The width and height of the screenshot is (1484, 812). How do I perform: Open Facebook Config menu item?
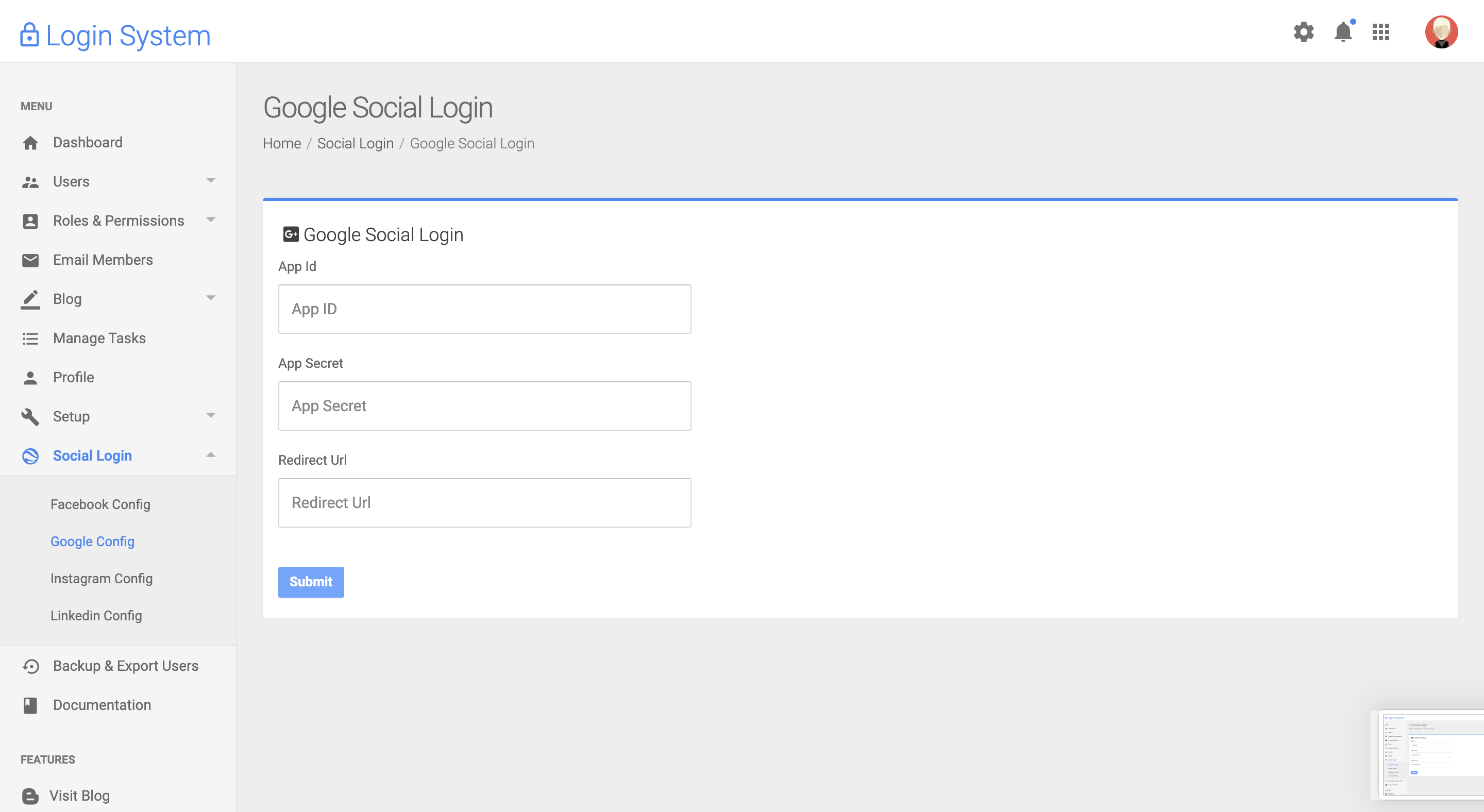[100, 504]
